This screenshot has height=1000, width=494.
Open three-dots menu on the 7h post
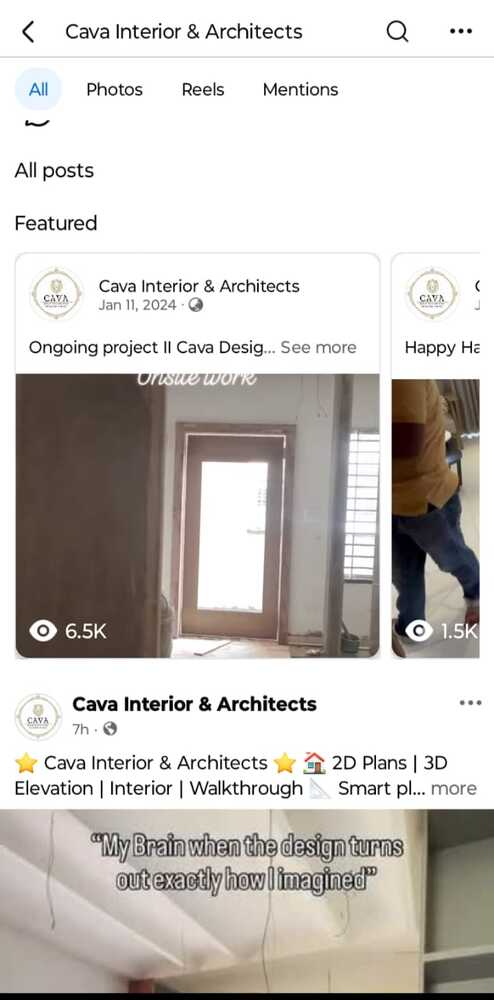[x=470, y=703]
